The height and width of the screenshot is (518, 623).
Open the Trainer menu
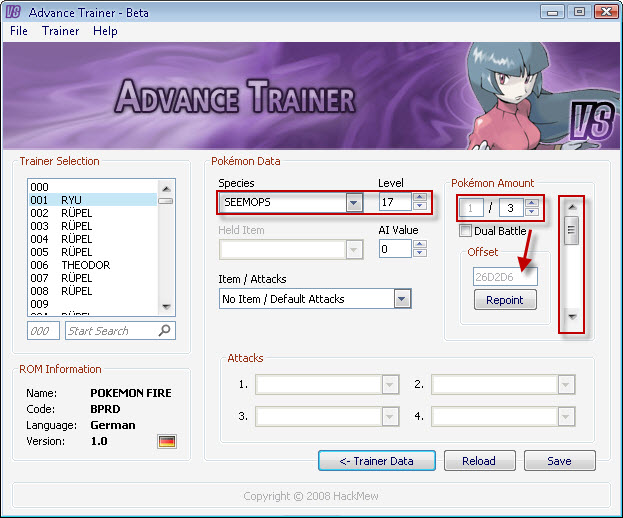(x=60, y=31)
